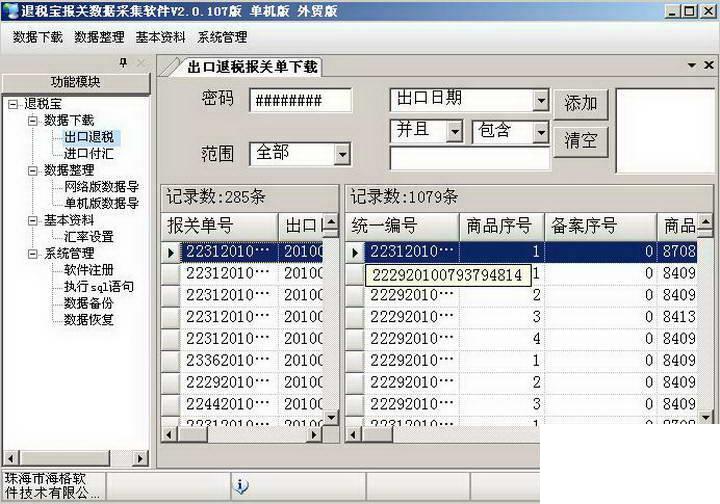The width and height of the screenshot is (720, 504).
Task: Click the left grid's scroll left arrow
Action: 169,434
